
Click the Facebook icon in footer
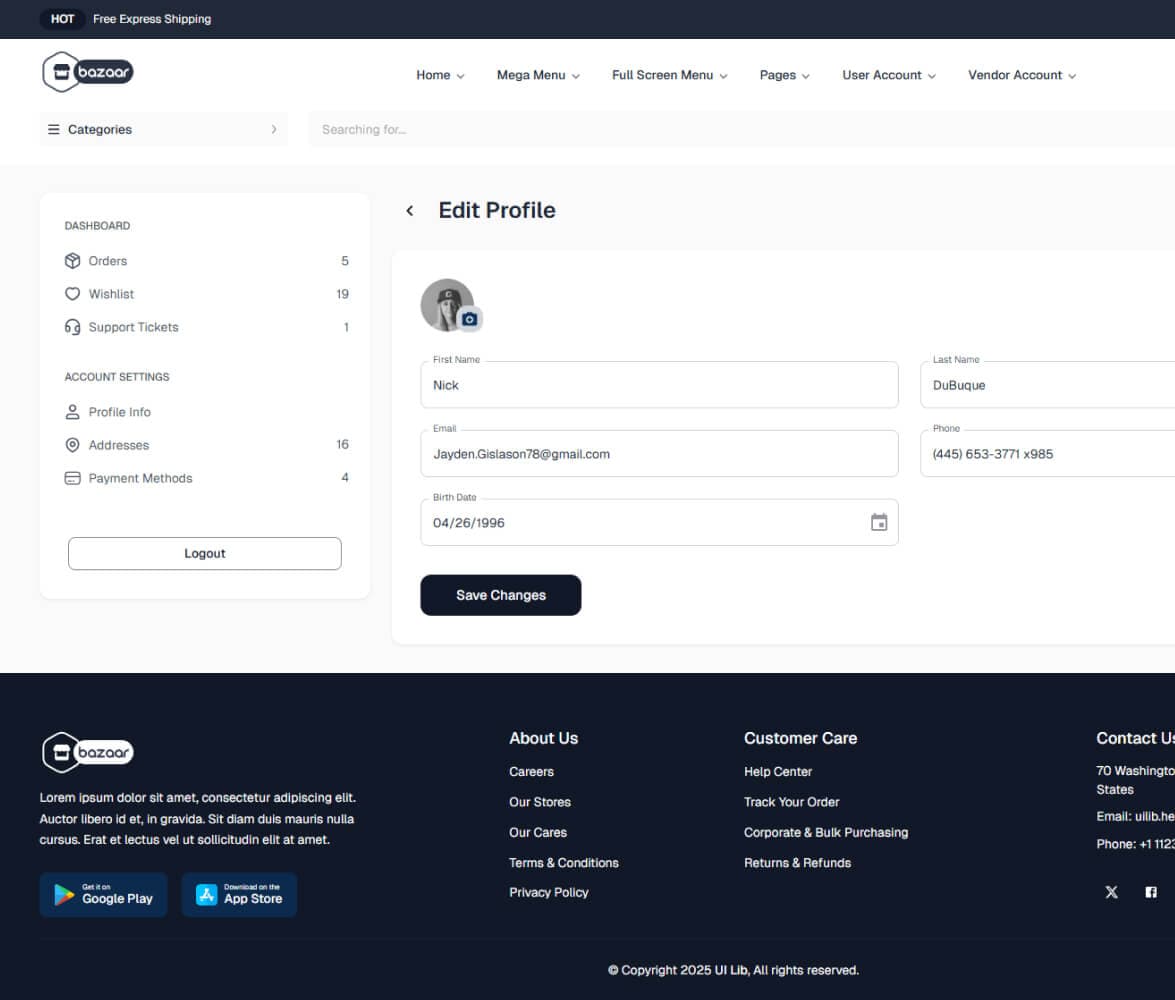[1151, 891]
